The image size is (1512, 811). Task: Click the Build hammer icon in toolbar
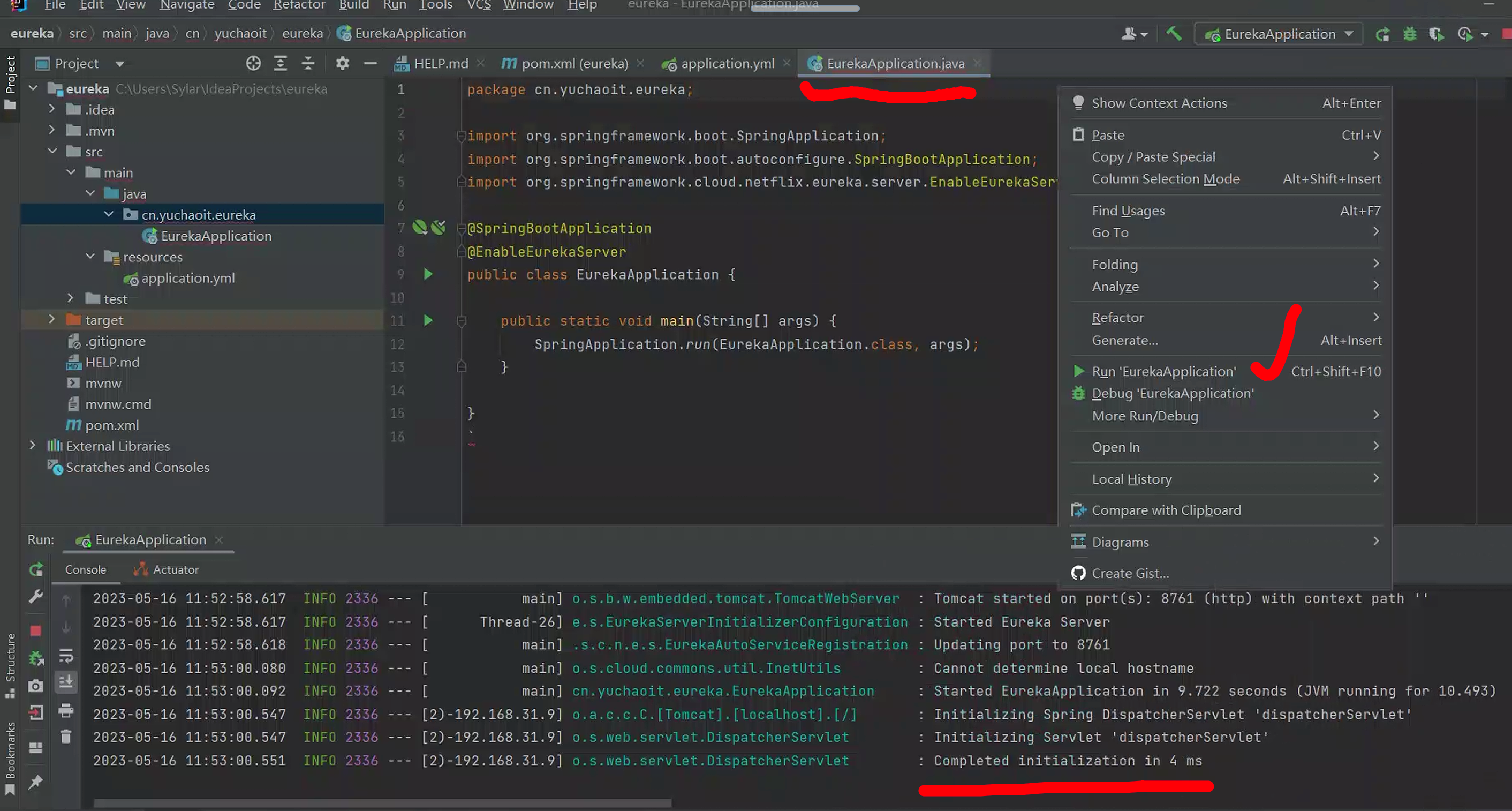1173,33
